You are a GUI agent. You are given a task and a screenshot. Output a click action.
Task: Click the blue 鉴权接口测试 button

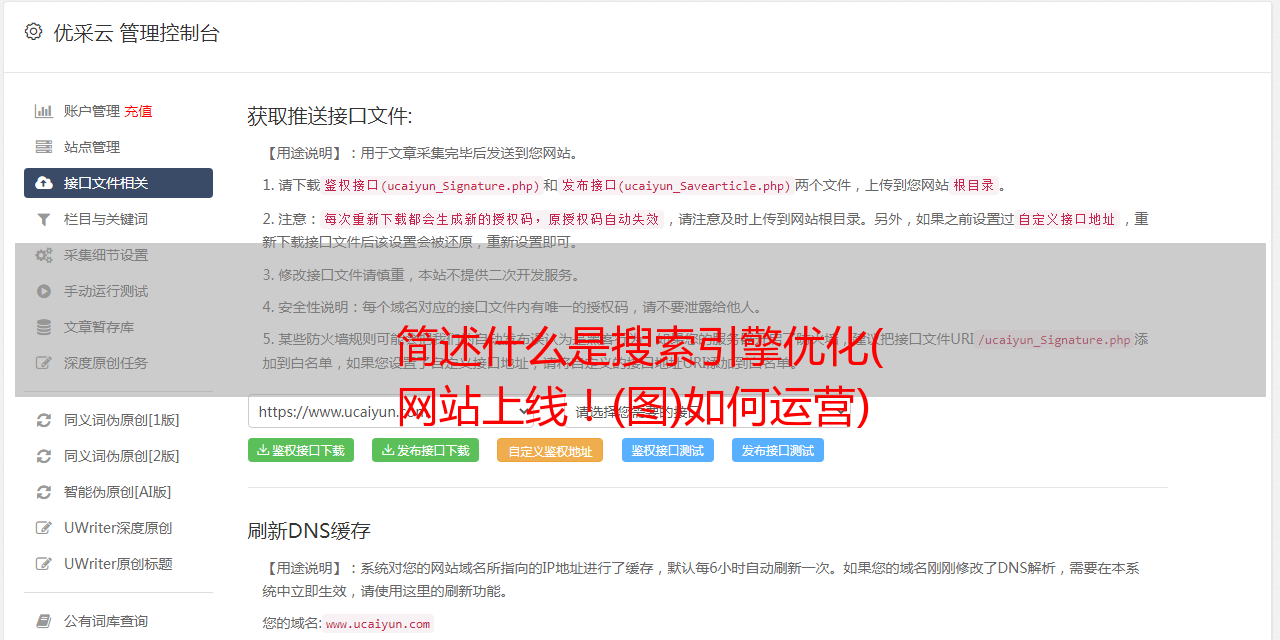pos(667,450)
